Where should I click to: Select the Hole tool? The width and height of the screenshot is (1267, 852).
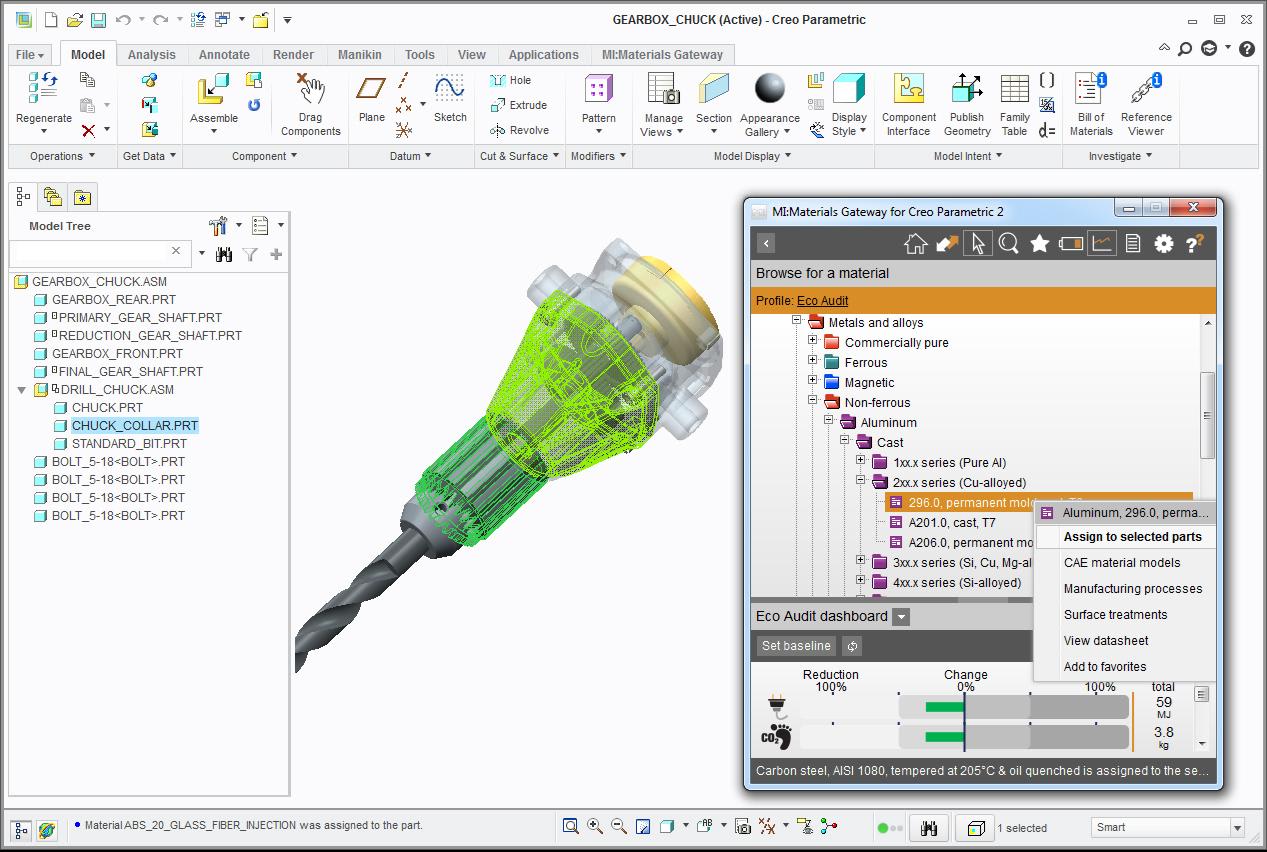click(x=521, y=80)
